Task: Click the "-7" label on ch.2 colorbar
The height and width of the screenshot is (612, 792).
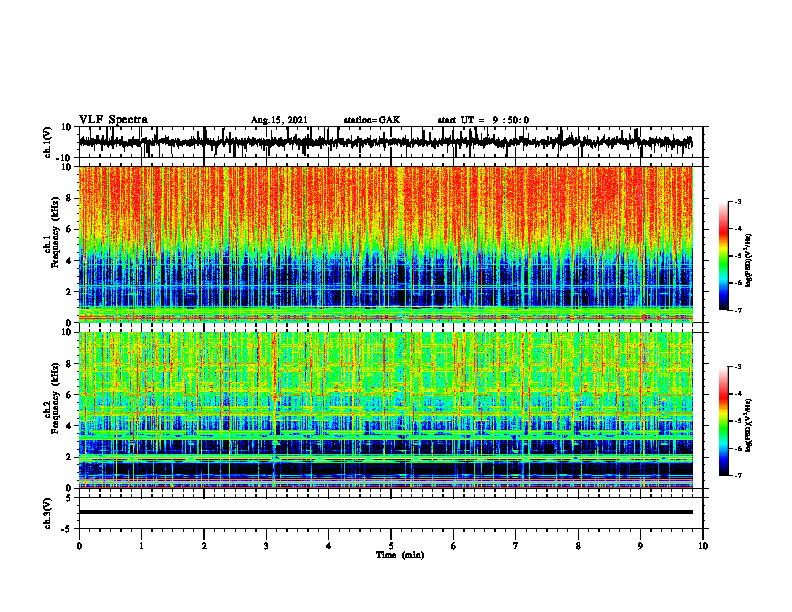Action: (738, 475)
